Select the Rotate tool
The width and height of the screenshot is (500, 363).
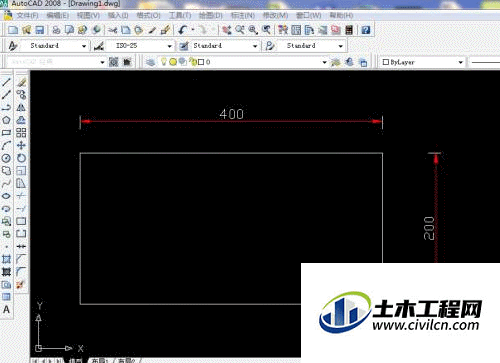(x=21, y=158)
